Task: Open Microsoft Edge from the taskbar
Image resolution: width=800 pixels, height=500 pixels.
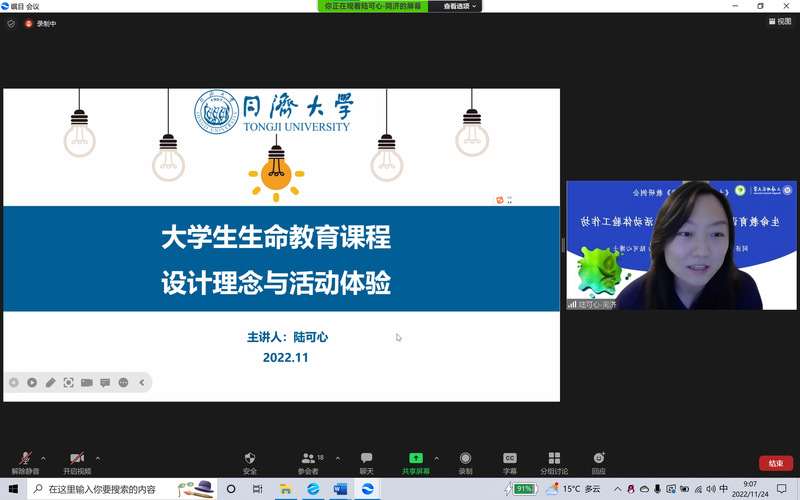Action: [313, 489]
